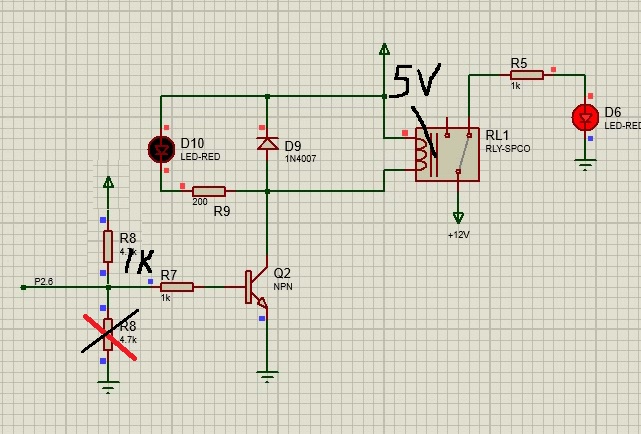This screenshot has height=434, width=641.
Task: Select resistor R5 near the relay
Action: click(x=526, y=75)
